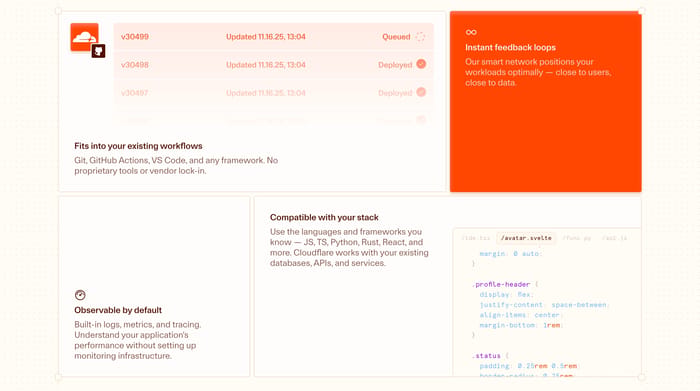The image size is (700, 391).
Task: Click the Compatible with your stack heading
Action: pos(324,217)
